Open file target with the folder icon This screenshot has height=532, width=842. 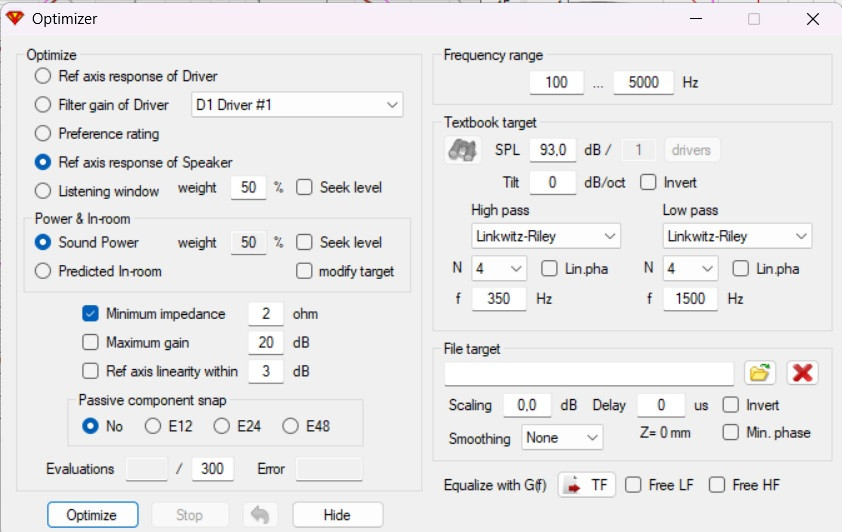pos(759,373)
